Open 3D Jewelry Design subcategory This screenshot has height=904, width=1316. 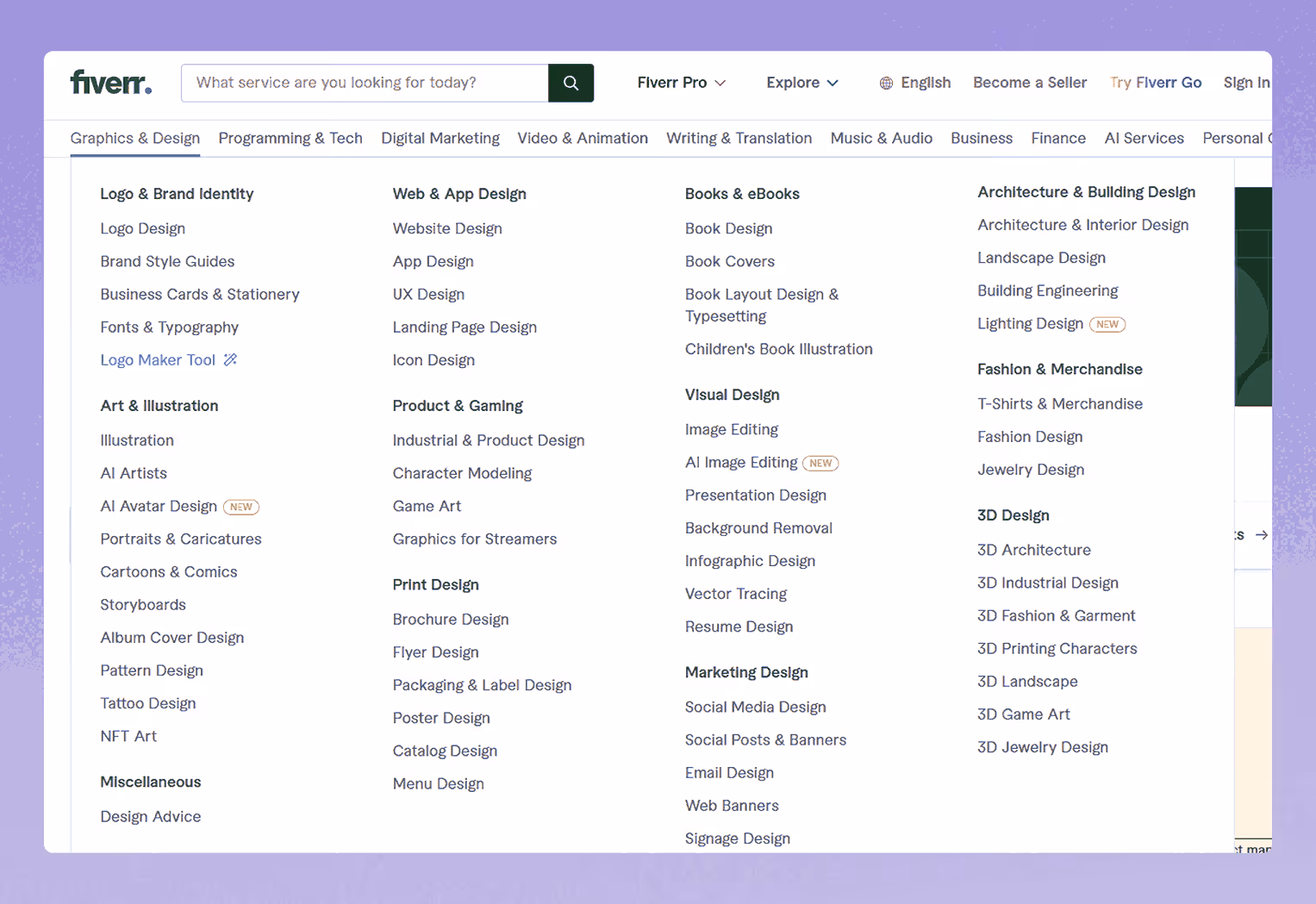coord(1043,747)
